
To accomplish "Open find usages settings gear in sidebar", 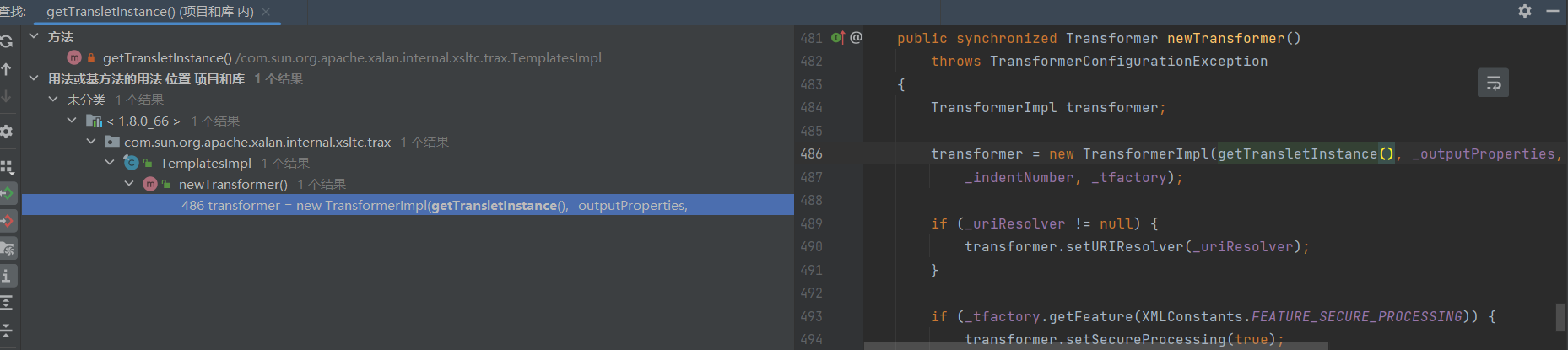I will 6,132.
